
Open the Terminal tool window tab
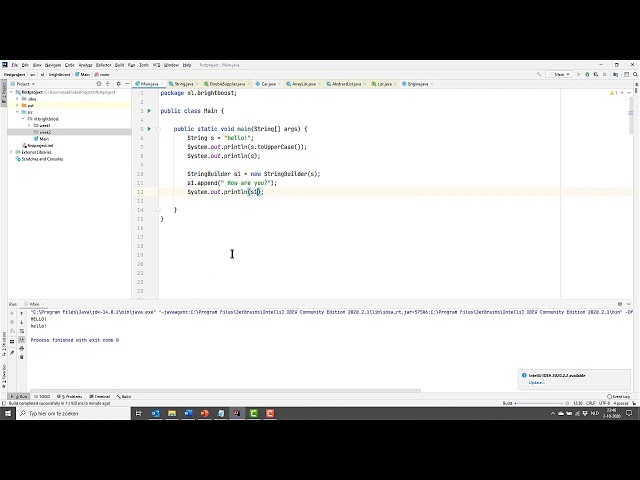point(100,396)
